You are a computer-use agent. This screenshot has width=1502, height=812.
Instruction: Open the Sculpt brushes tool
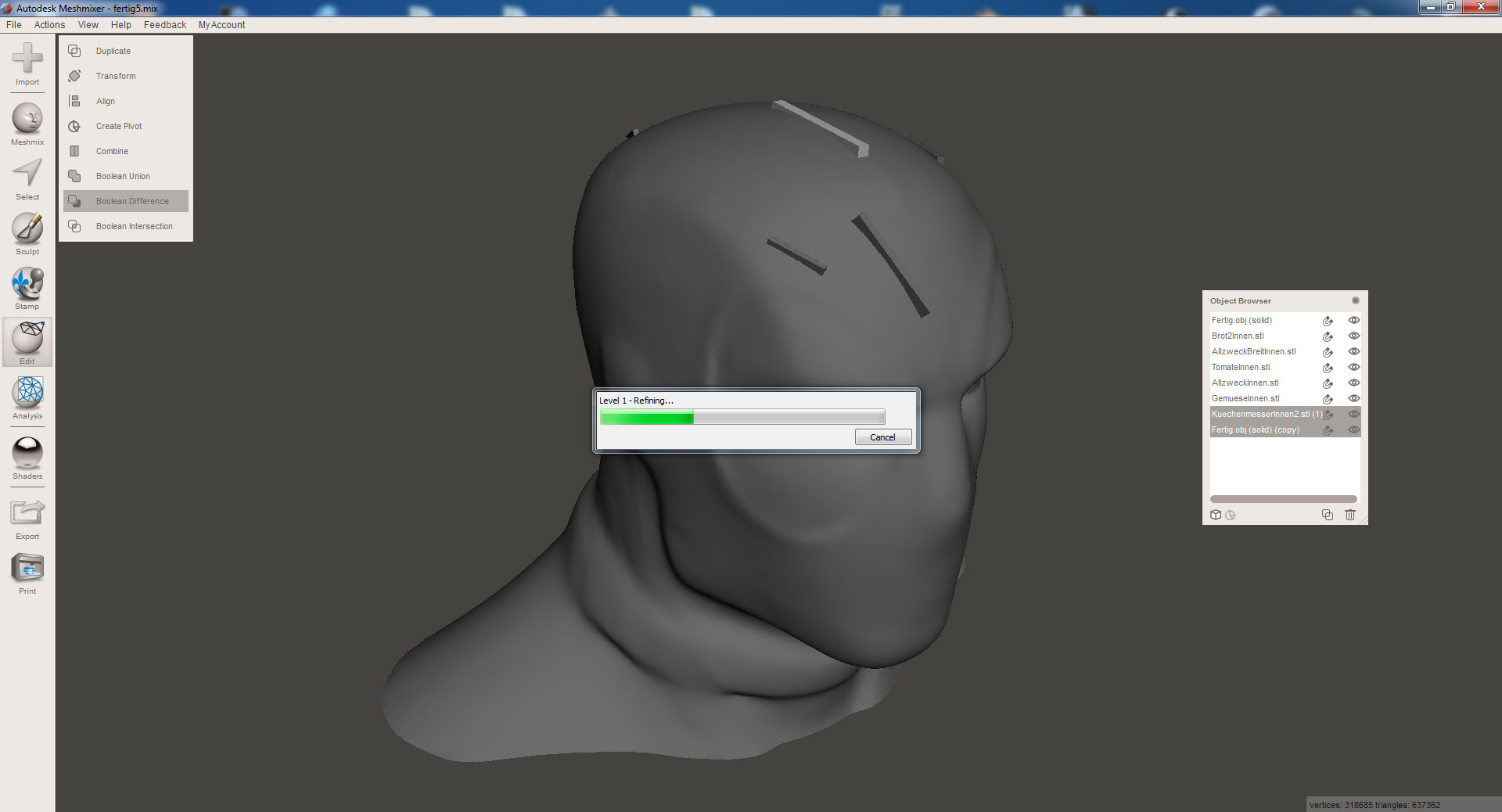coord(27,234)
